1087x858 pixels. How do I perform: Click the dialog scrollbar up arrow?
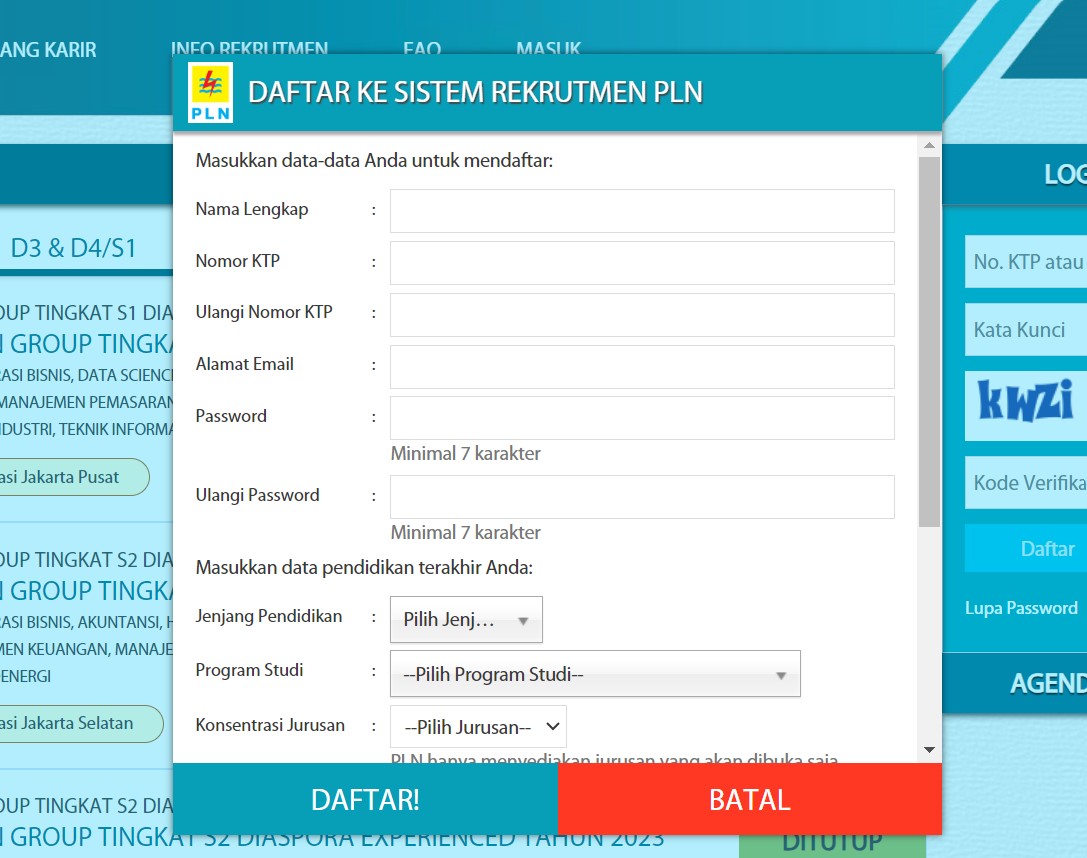click(929, 146)
